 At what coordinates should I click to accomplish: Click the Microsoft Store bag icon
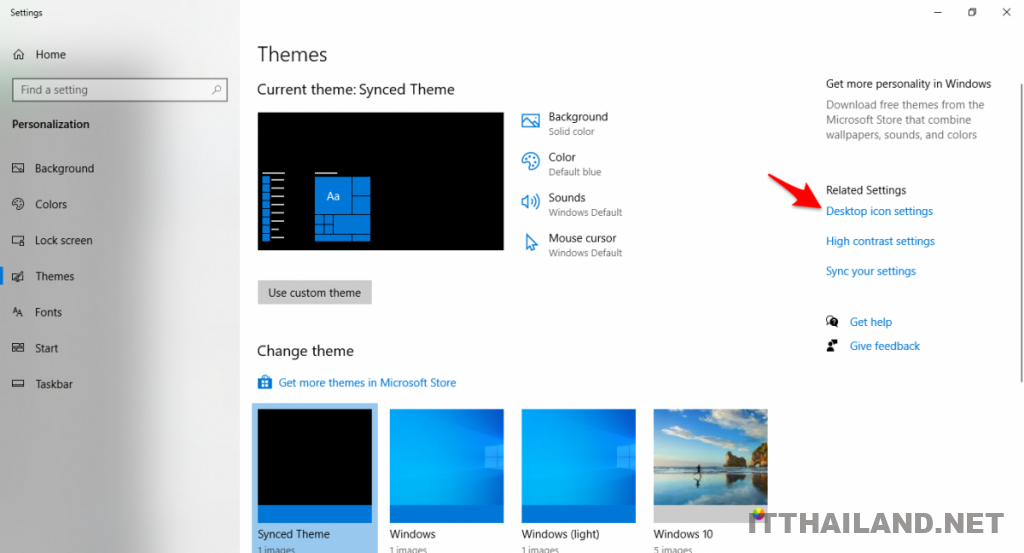[264, 383]
